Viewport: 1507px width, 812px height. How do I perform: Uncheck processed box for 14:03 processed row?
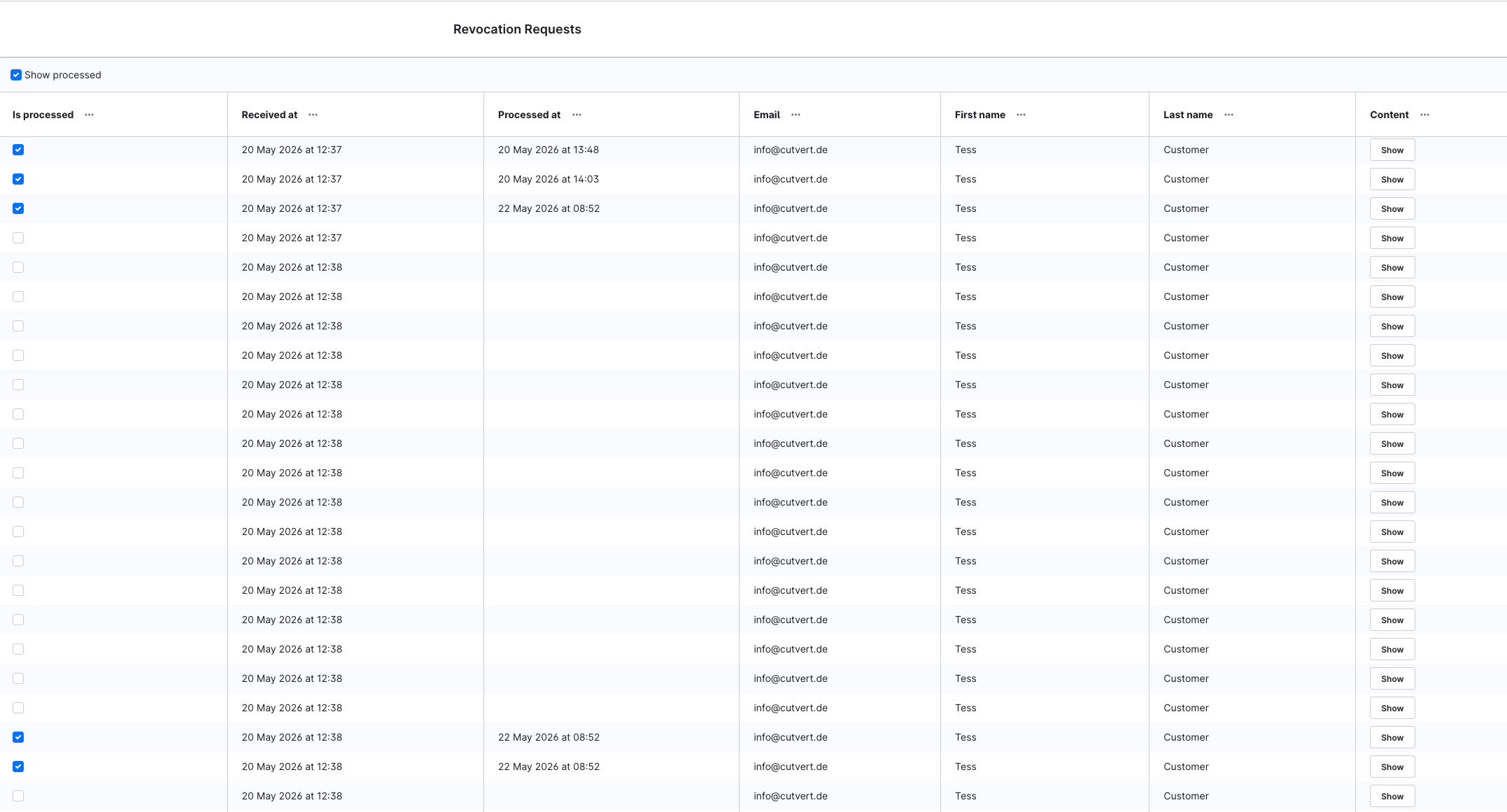(x=18, y=179)
